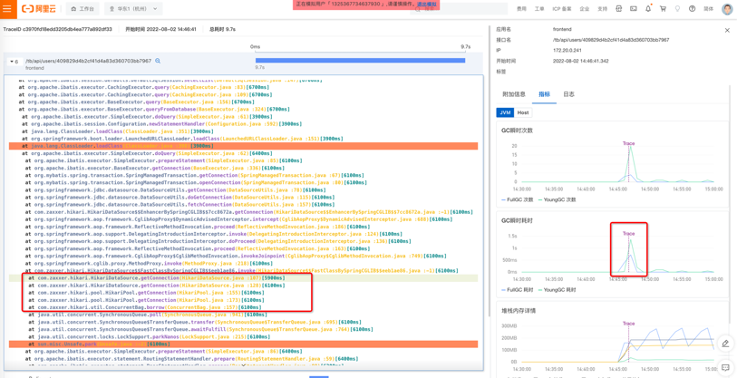Screen dimensions: 738x378
Task: Select the /tb/api/users span name
Action: point(88,61)
